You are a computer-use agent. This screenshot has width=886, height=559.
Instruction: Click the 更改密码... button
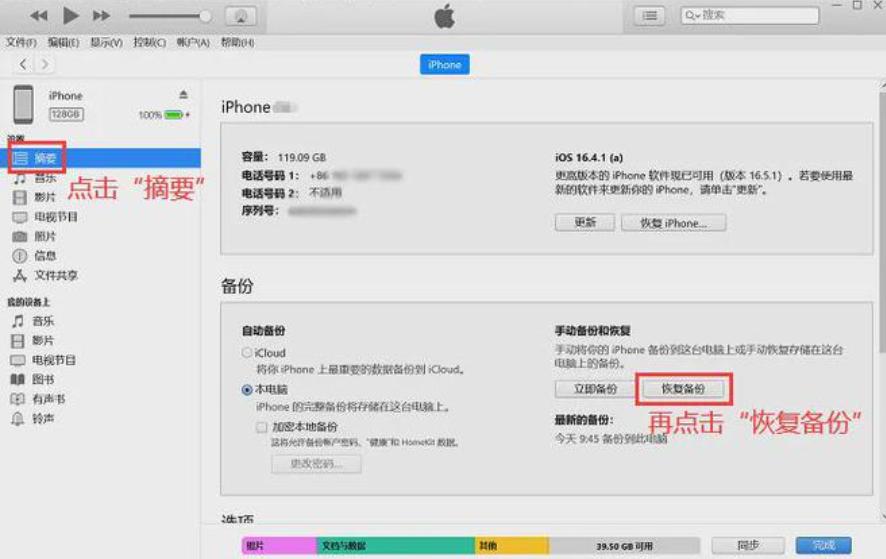click(x=316, y=463)
